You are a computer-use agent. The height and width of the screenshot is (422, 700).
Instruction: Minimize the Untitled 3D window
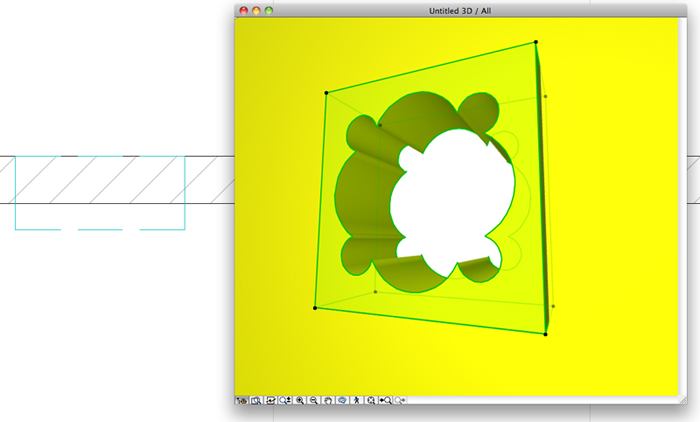point(256,11)
